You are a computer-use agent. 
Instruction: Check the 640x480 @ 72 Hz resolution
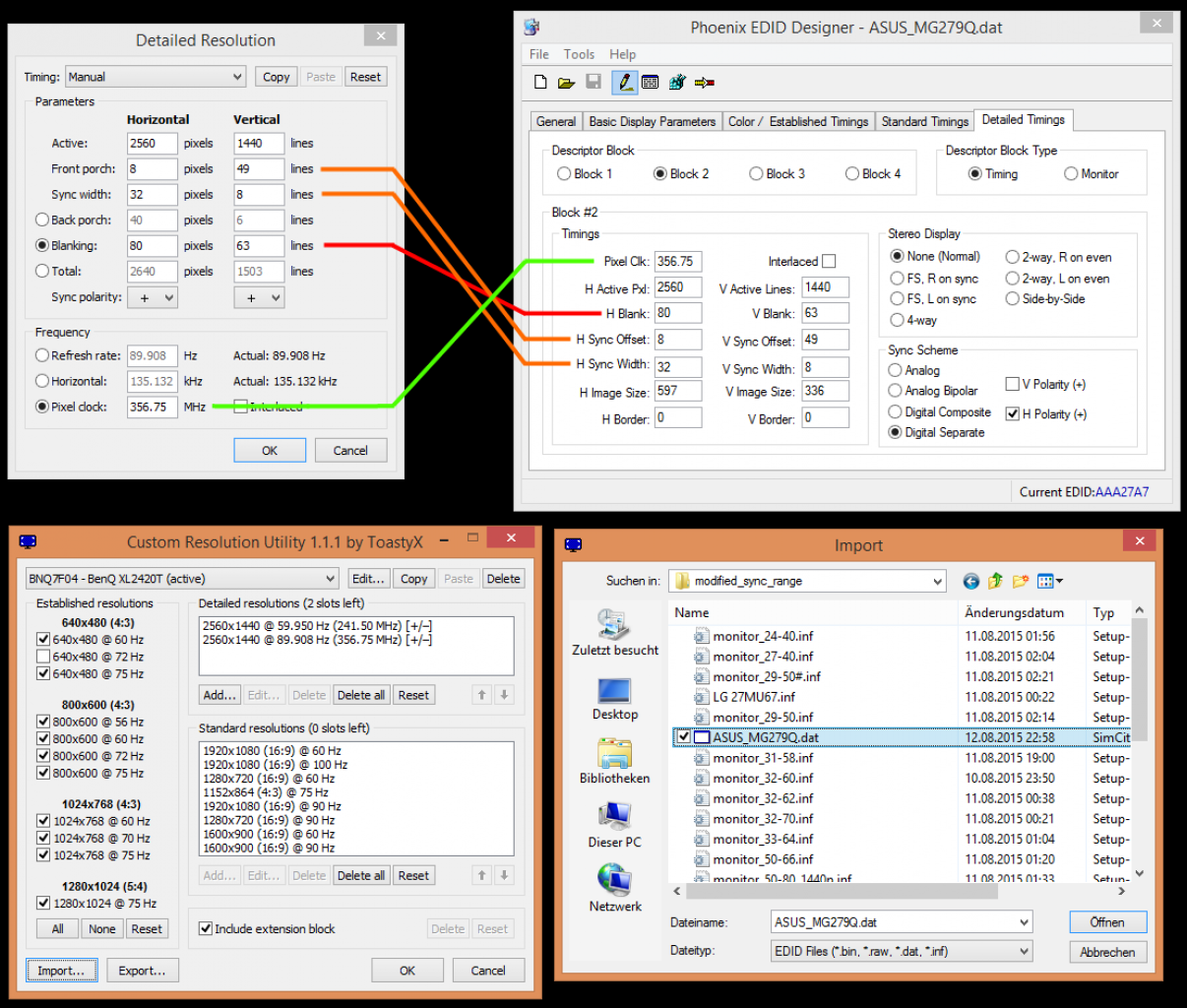tap(43, 657)
